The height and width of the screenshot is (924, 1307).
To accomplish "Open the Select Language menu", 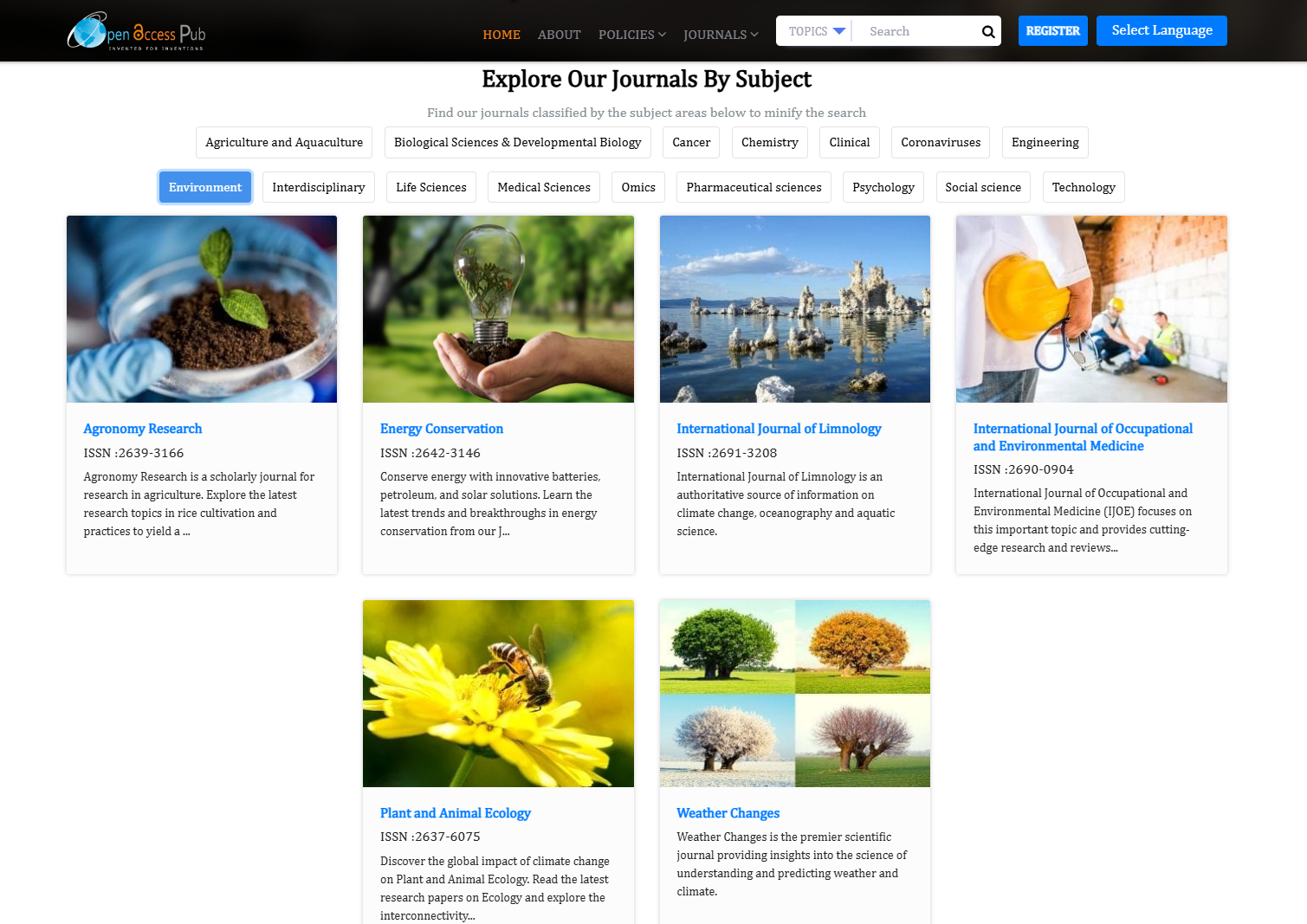I will pos(1161,30).
